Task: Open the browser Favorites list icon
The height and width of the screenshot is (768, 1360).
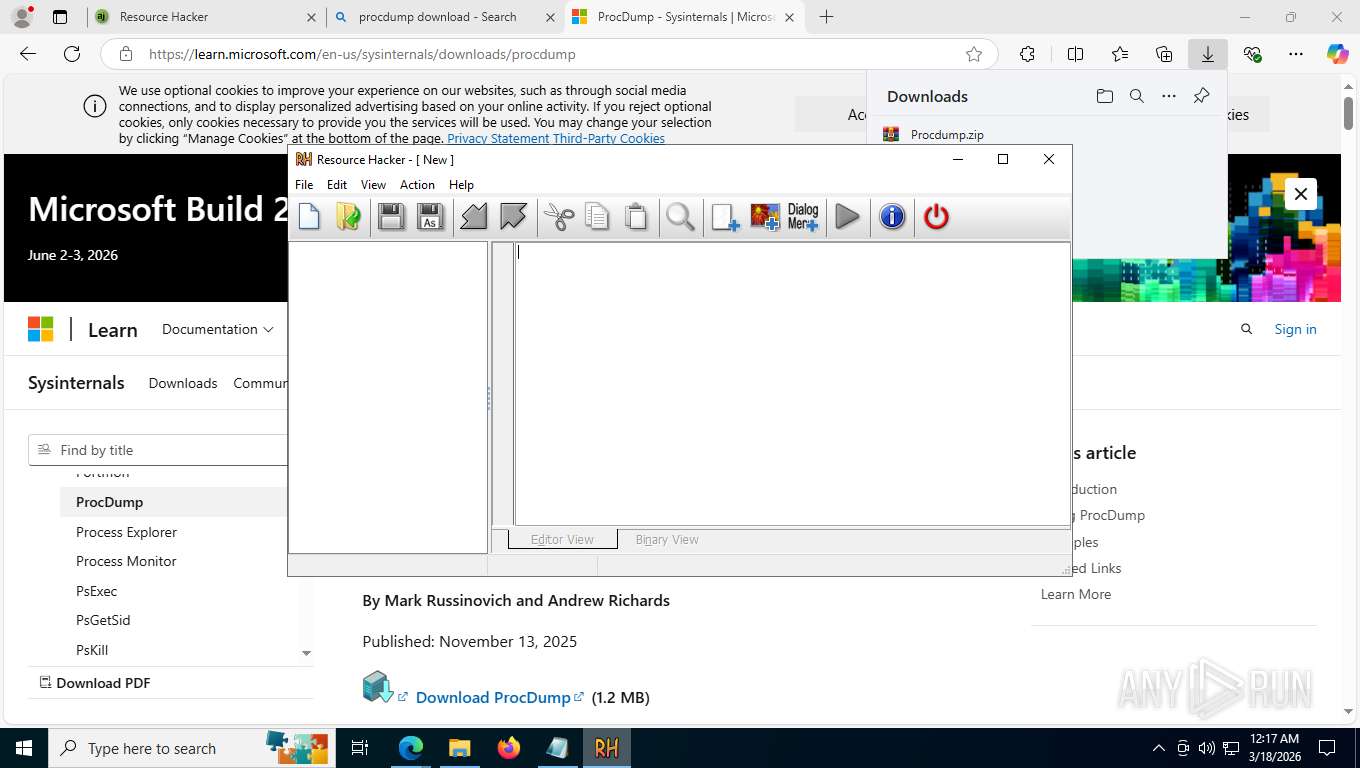Action: (1120, 54)
